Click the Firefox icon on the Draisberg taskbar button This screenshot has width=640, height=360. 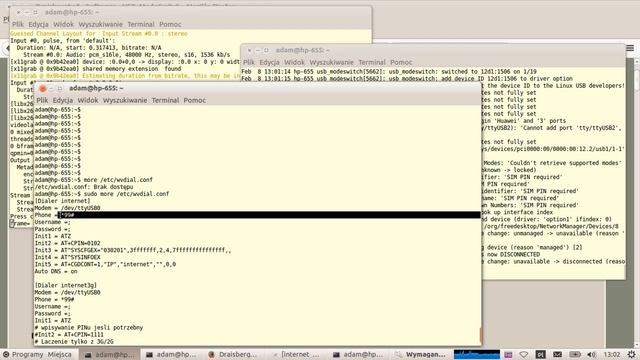pyautogui.click(x=211, y=355)
